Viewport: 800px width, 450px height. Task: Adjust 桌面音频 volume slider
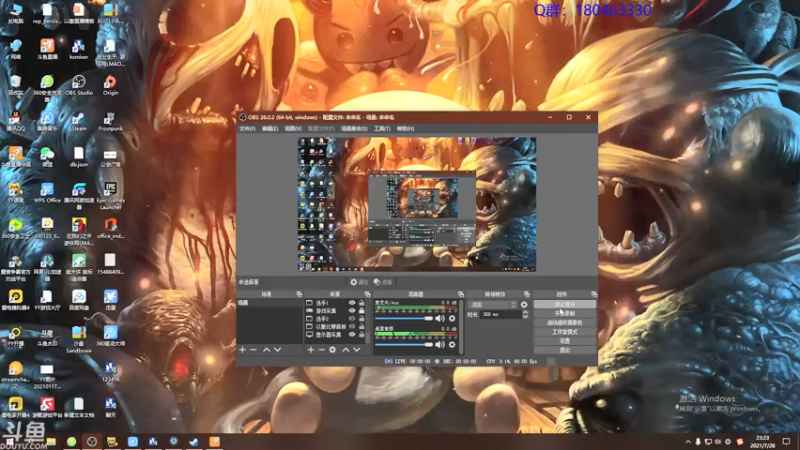tap(404, 345)
